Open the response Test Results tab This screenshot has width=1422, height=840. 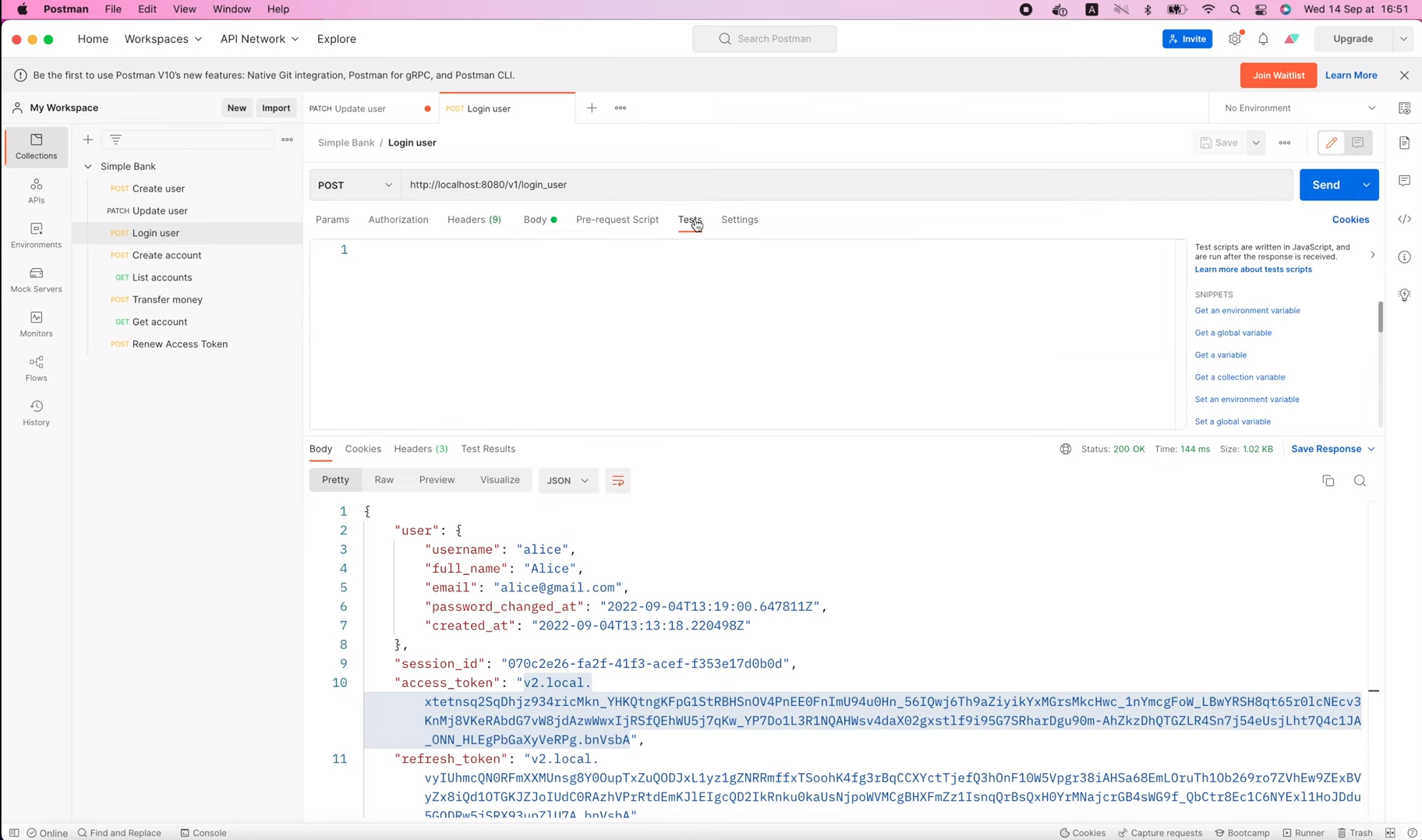(x=488, y=449)
